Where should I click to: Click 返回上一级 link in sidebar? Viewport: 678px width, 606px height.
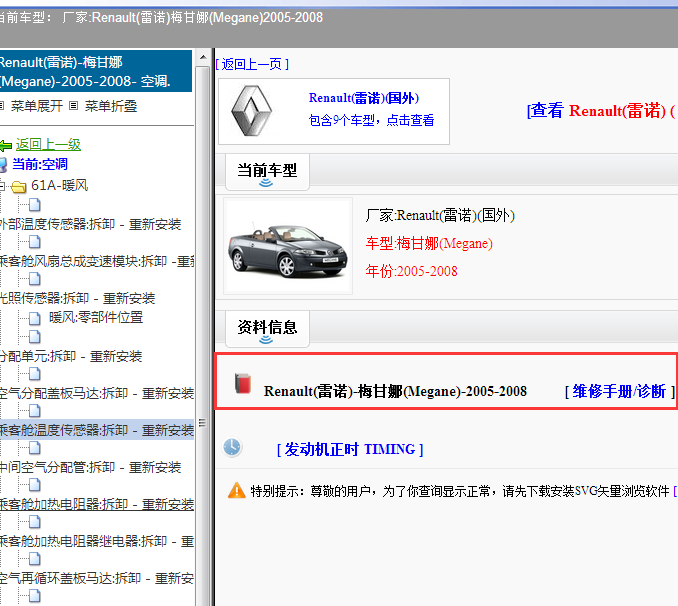[x=48, y=145]
